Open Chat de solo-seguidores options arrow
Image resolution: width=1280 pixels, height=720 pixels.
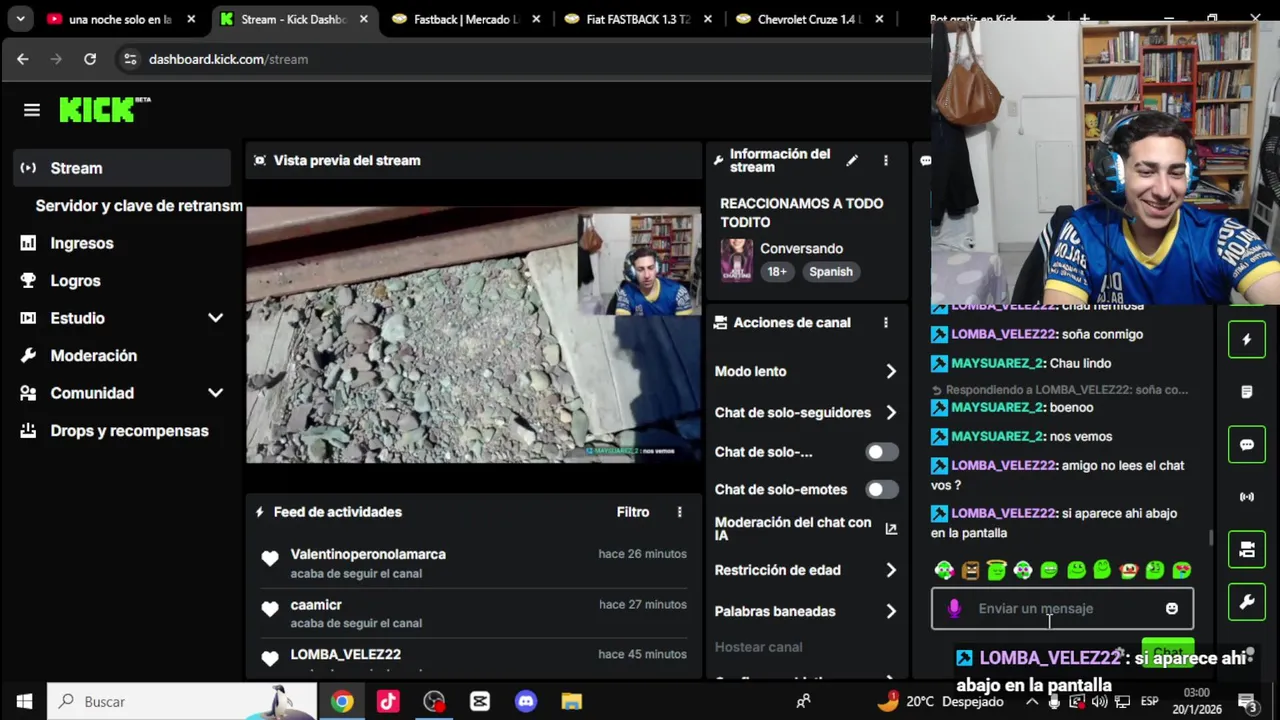click(x=891, y=412)
